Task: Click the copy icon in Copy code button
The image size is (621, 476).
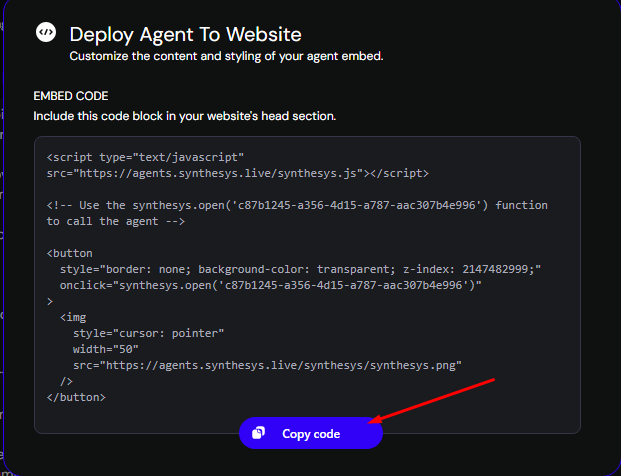Action: (259, 433)
